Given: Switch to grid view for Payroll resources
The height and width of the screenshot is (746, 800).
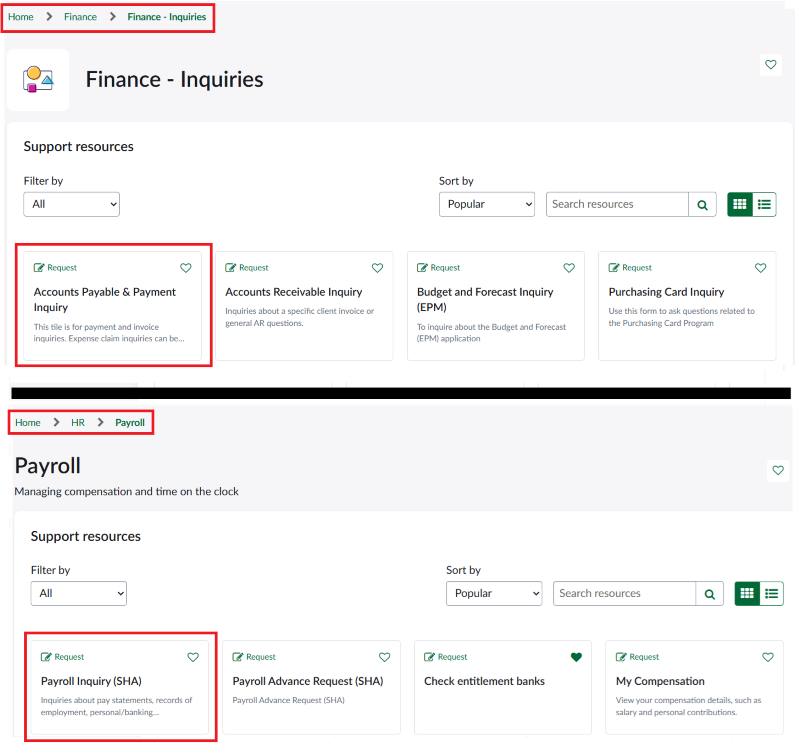Looking at the screenshot, I should click(x=746, y=593).
